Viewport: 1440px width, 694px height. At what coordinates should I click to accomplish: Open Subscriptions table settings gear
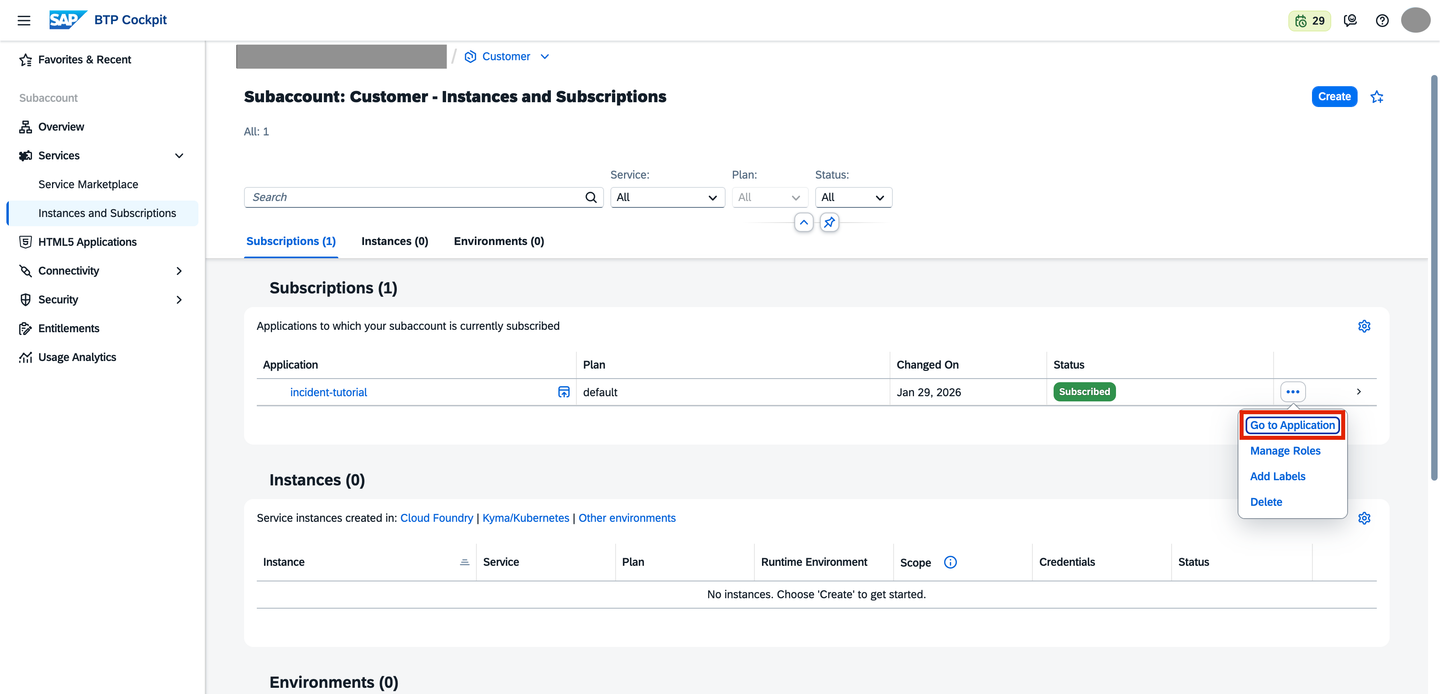[1364, 326]
